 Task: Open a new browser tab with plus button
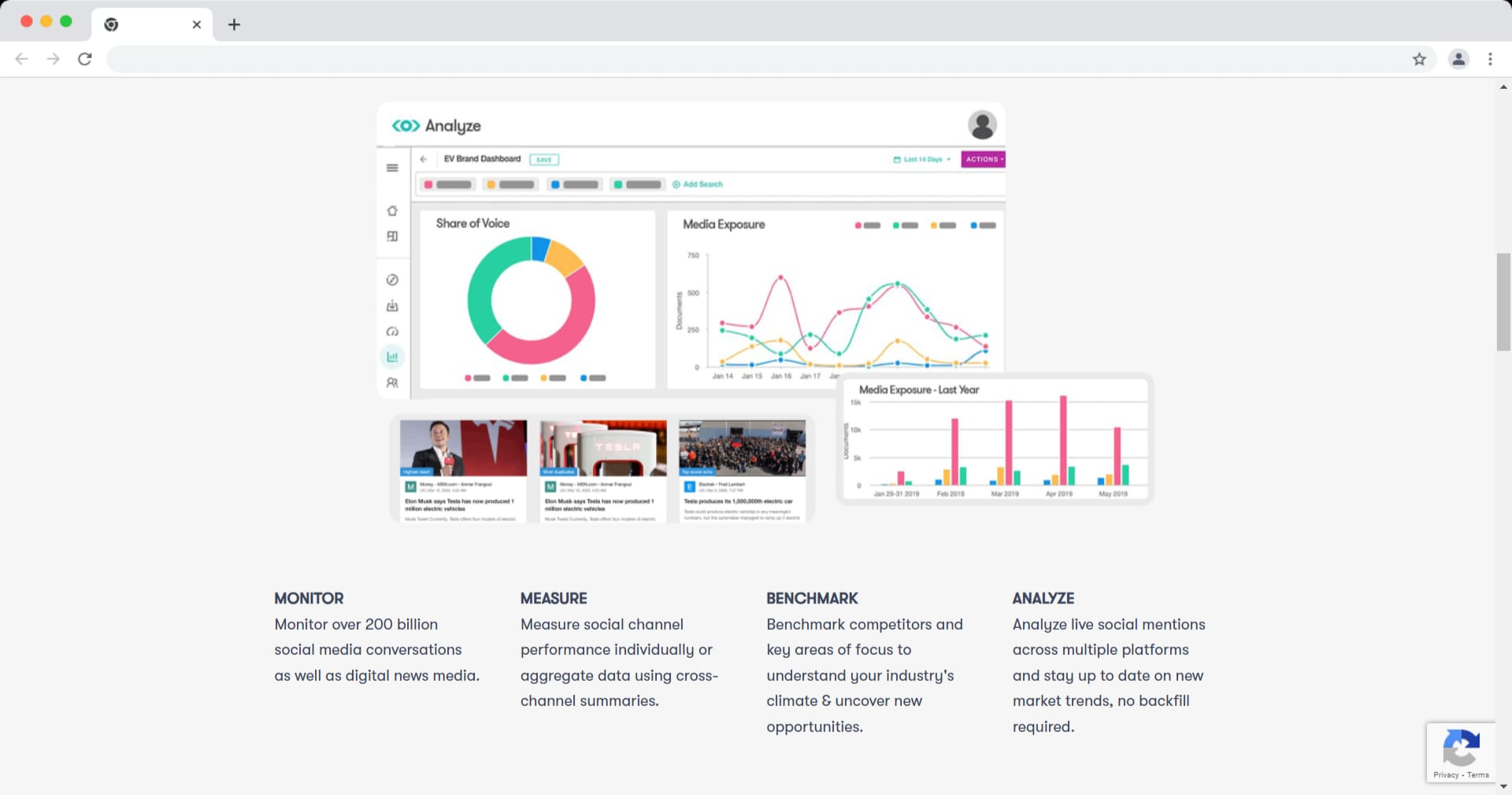[x=234, y=24]
